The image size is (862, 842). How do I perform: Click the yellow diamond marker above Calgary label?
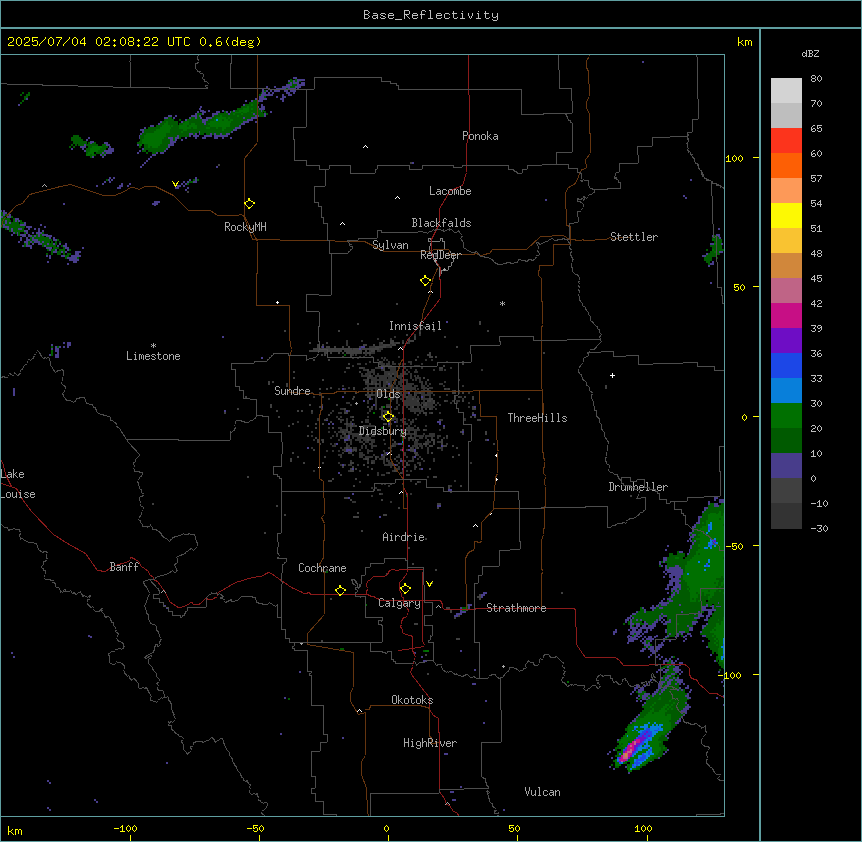coord(405,589)
